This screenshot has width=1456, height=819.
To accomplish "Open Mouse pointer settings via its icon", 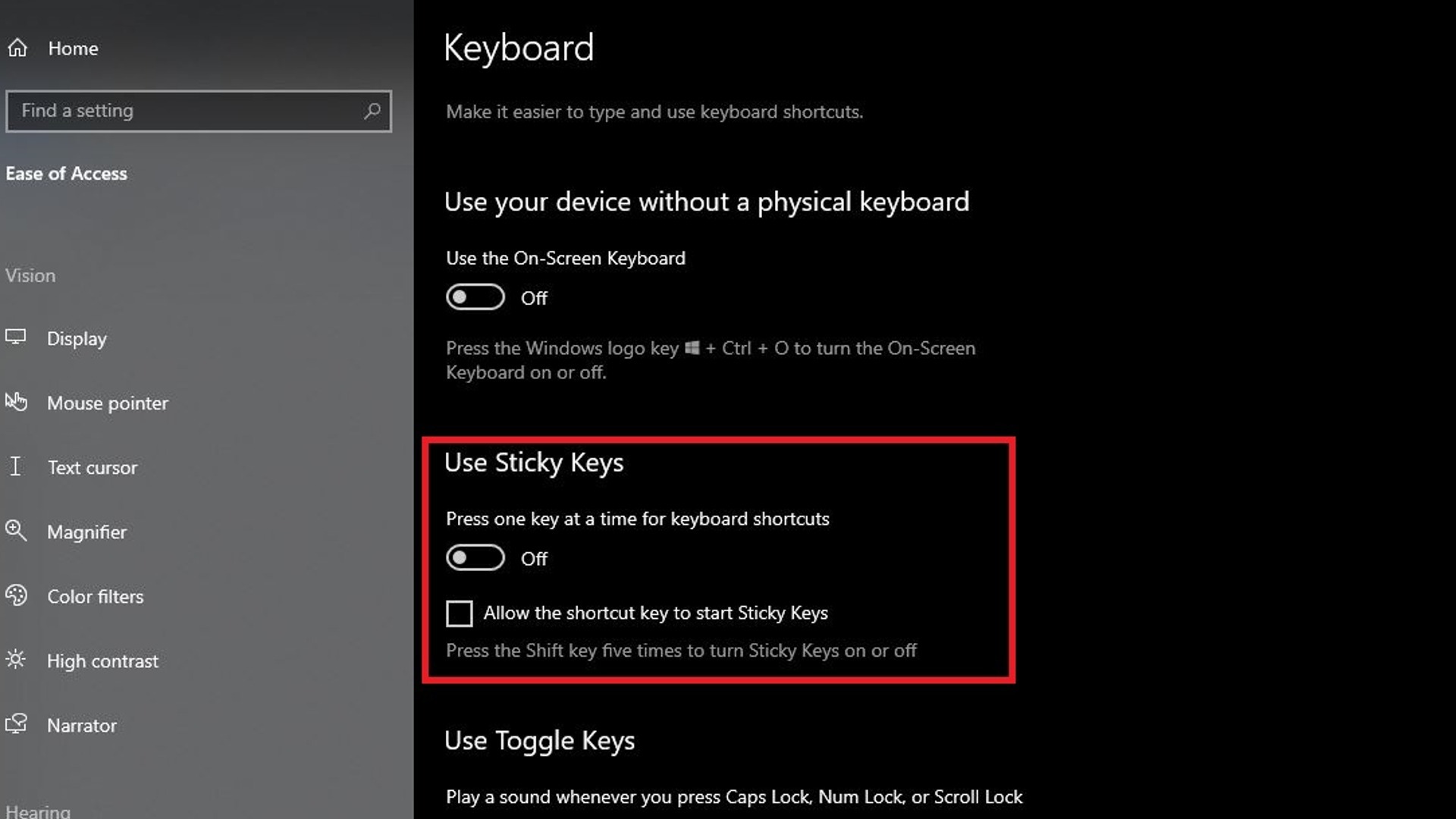I will tap(17, 403).
